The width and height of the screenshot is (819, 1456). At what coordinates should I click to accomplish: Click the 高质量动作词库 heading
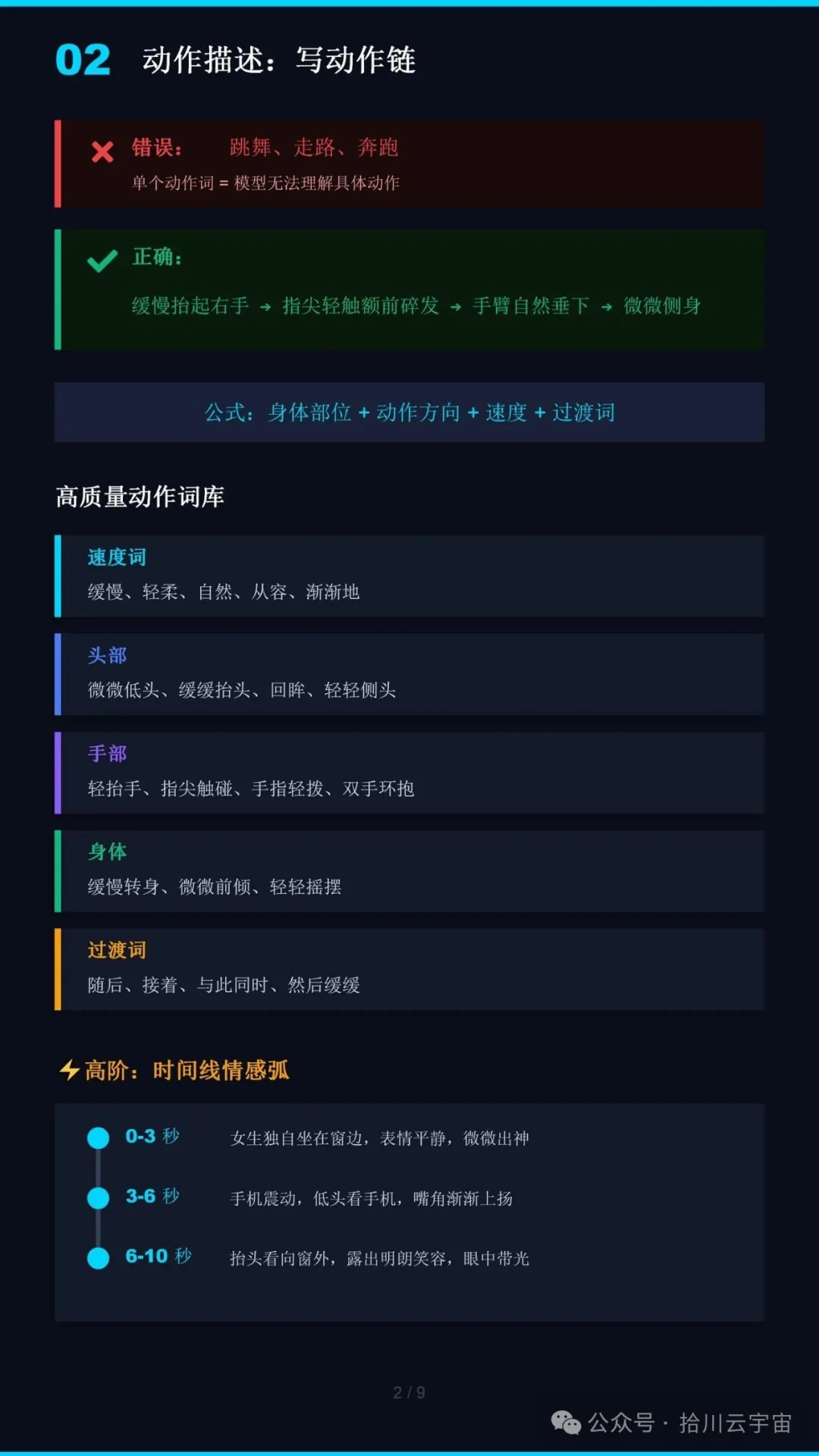click(x=140, y=497)
